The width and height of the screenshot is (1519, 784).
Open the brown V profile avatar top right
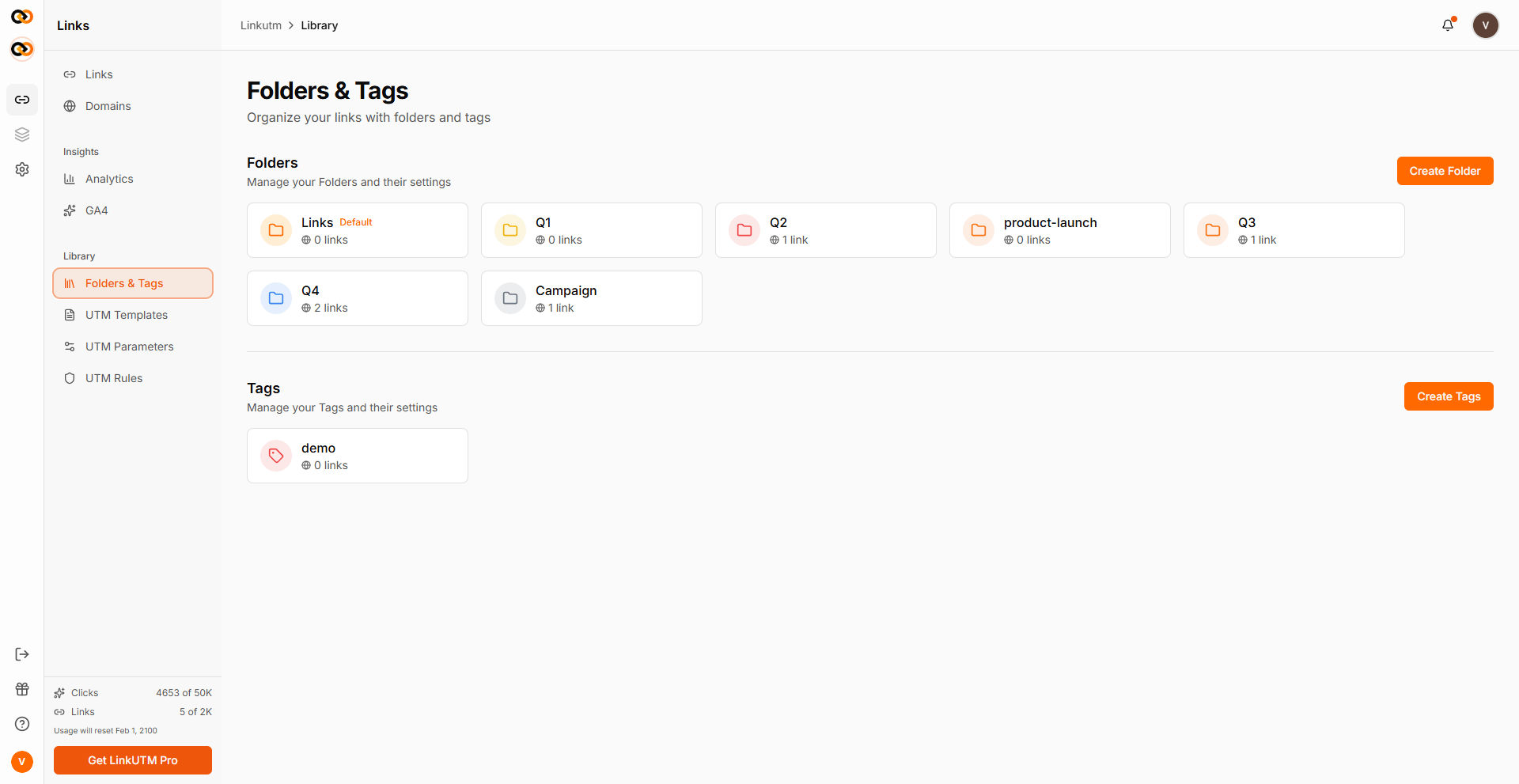(x=1486, y=25)
